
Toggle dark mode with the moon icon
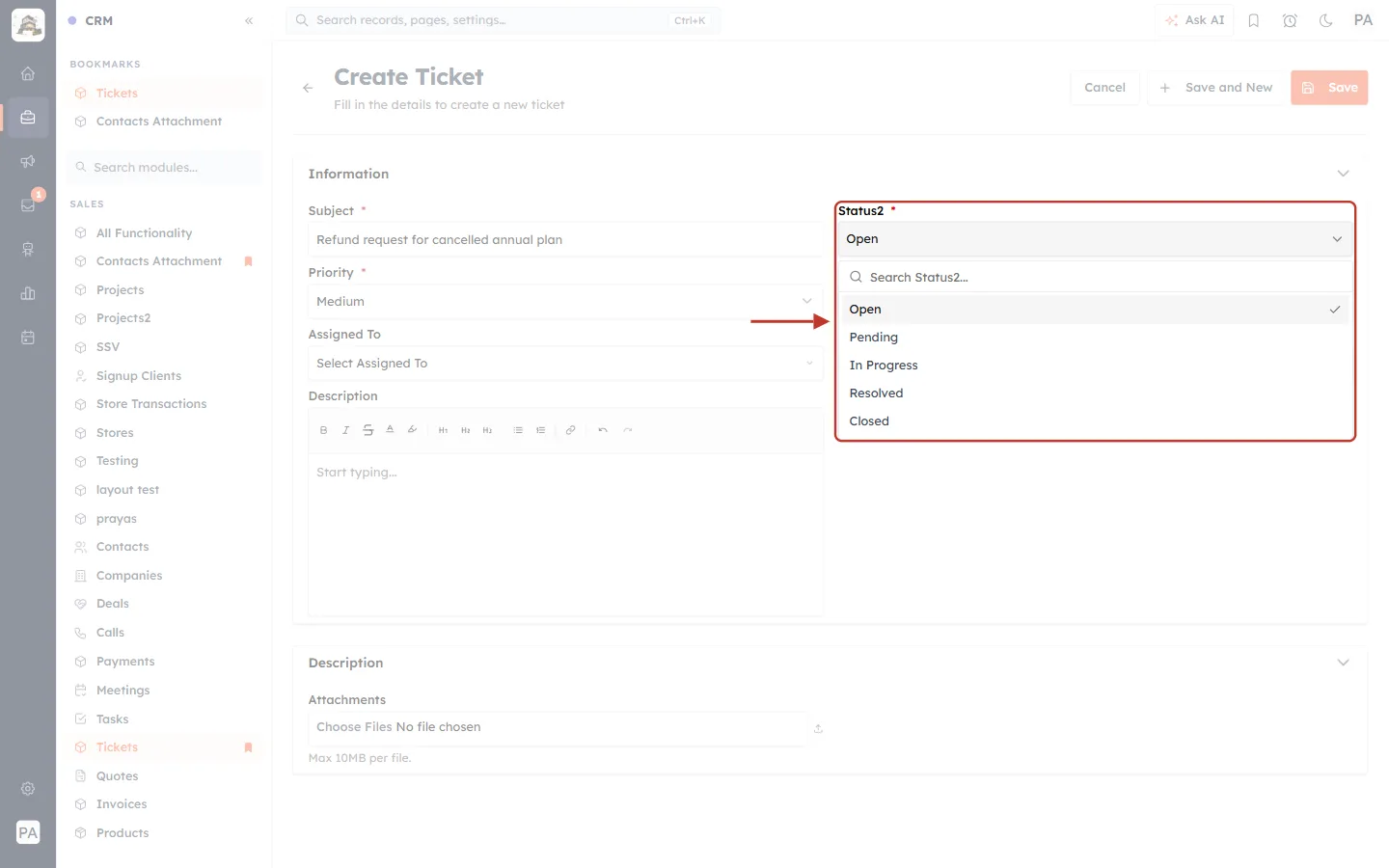1326,20
